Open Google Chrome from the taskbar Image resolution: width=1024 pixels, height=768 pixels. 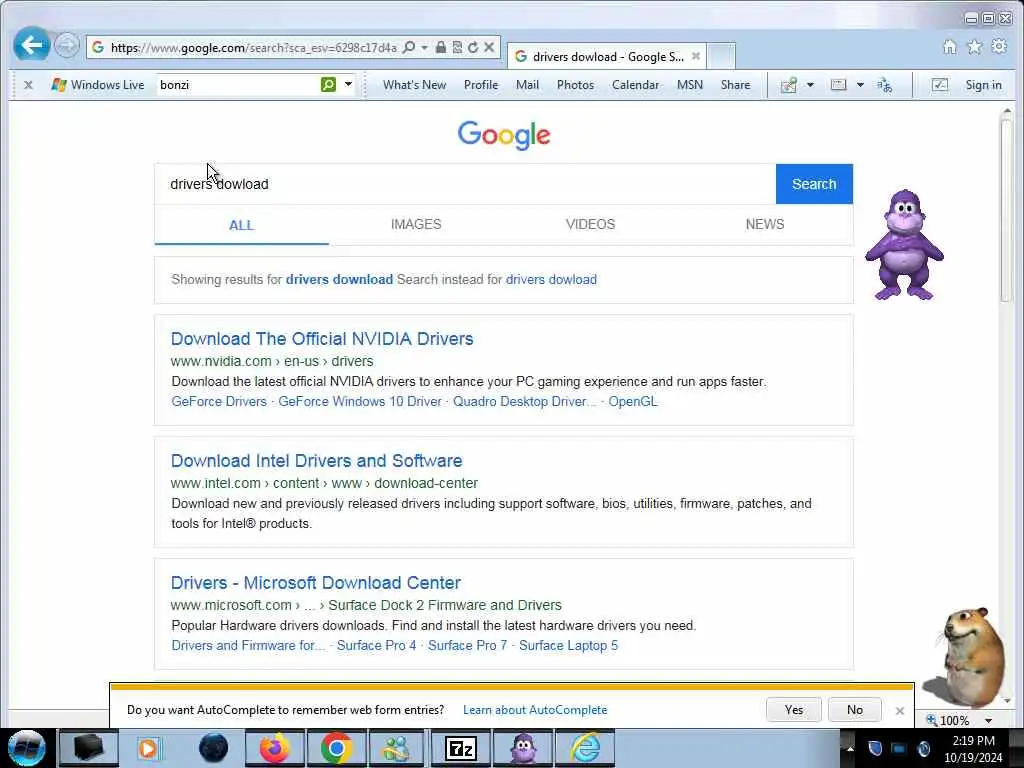[336, 748]
